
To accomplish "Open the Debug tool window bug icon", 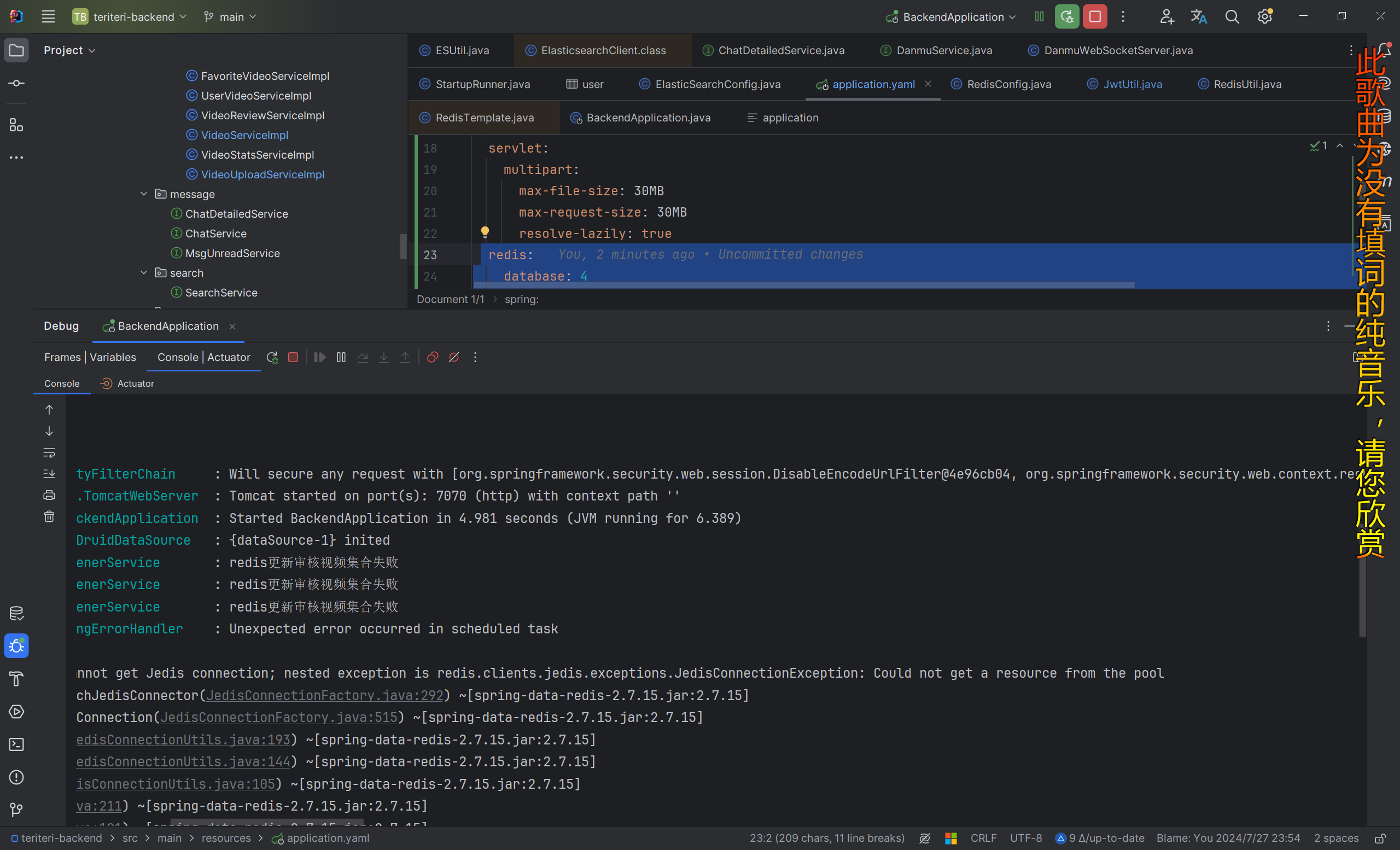I will [x=16, y=646].
